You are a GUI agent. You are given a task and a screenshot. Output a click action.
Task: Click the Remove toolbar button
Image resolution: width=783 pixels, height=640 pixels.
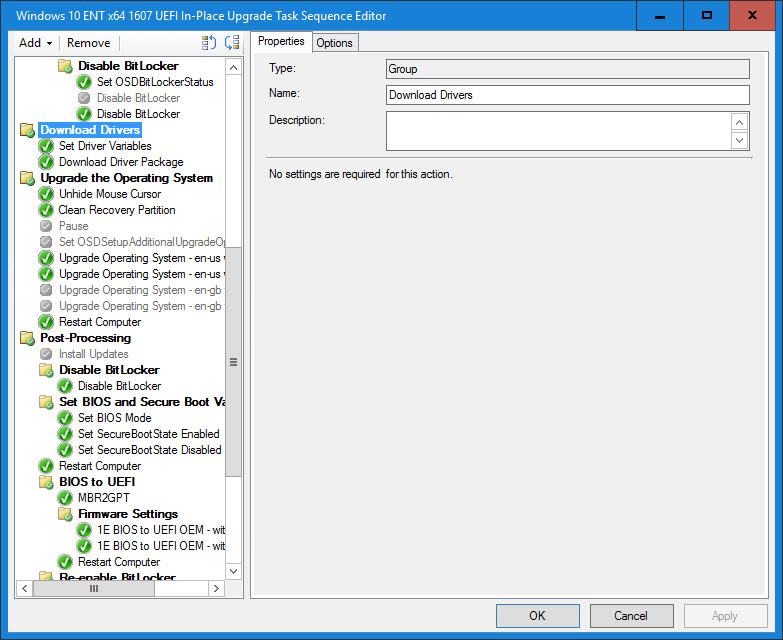coord(88,43)
